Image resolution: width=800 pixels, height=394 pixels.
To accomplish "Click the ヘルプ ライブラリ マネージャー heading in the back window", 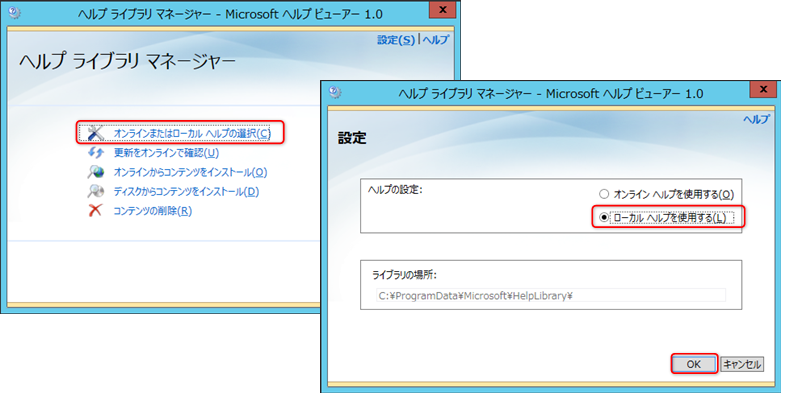I will tap(128, 62).
